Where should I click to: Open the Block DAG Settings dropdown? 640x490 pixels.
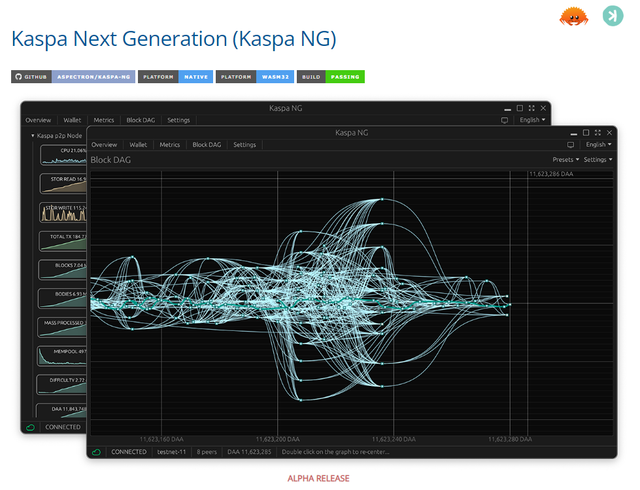(598, 160)
